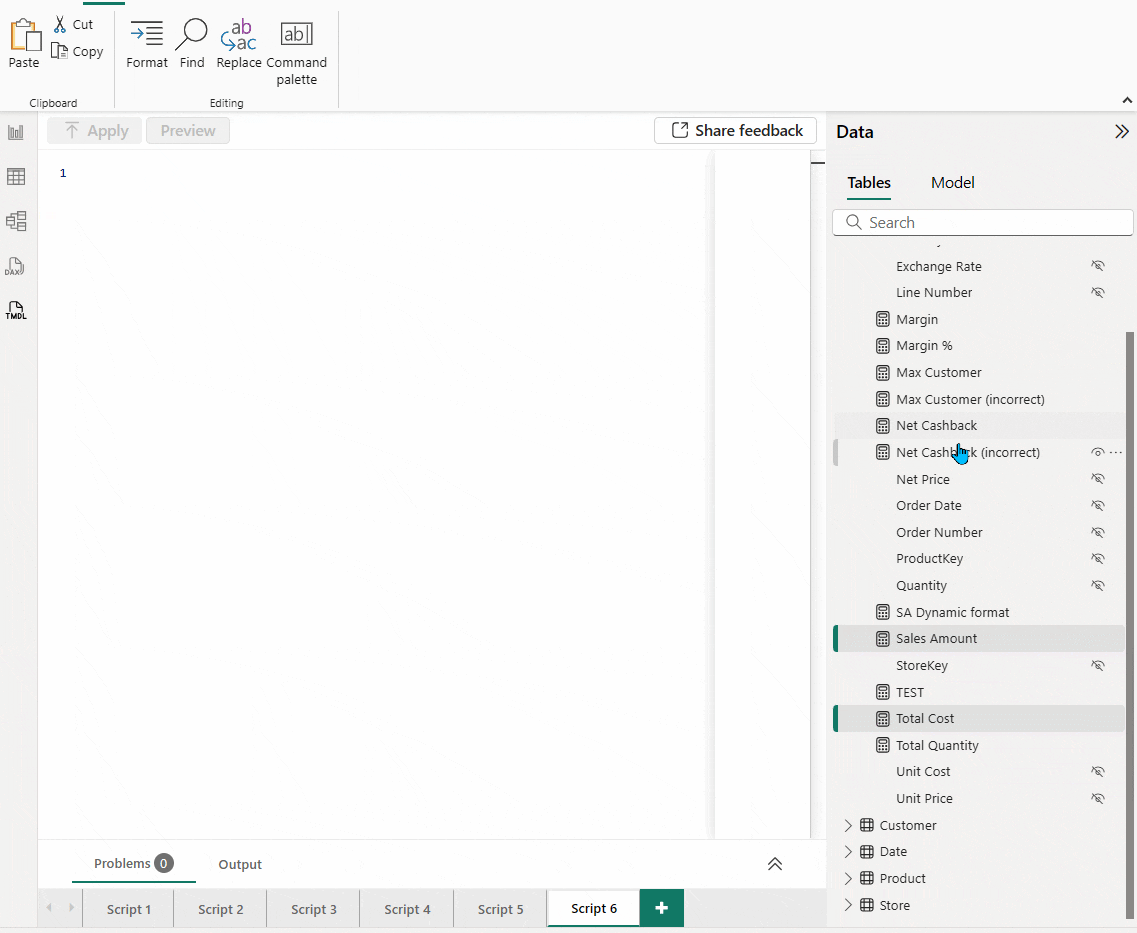Click the TEST measure icon
Viewport: 1137px width, 933px height.
click(x=882, y=692)
